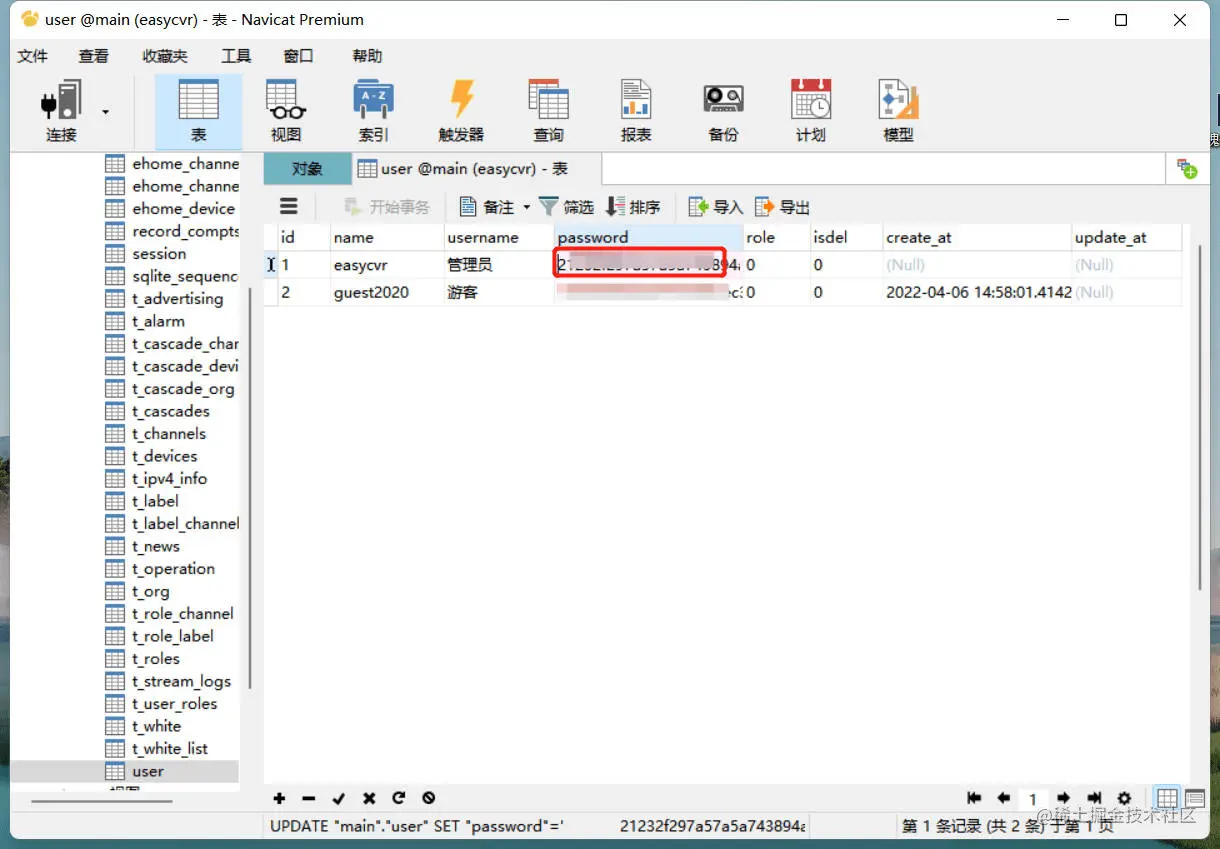Image resolution: width=1220 pixels, height=849 pixels.
Task: Click the 备注 memo button
Action: pyautogui.click(x=486, y=207)
